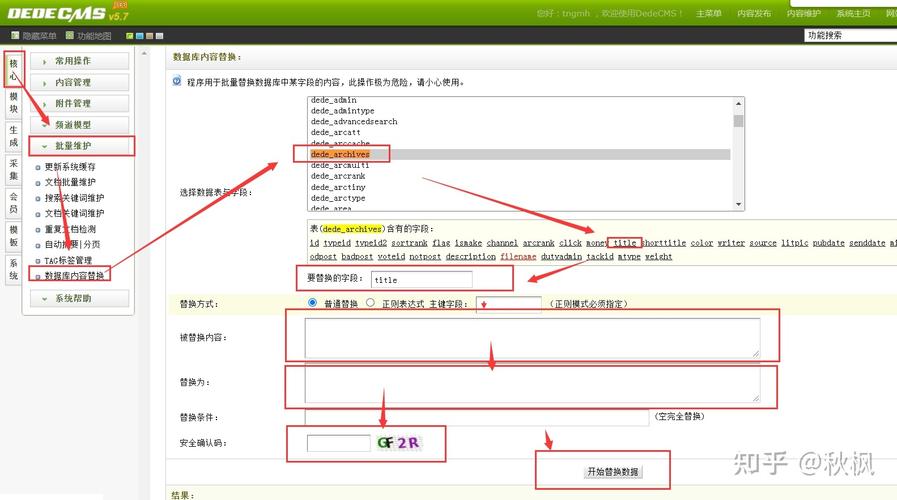Select the green skin color swatch
Screen dimensions: 897x500
click(x=130, y=36)
